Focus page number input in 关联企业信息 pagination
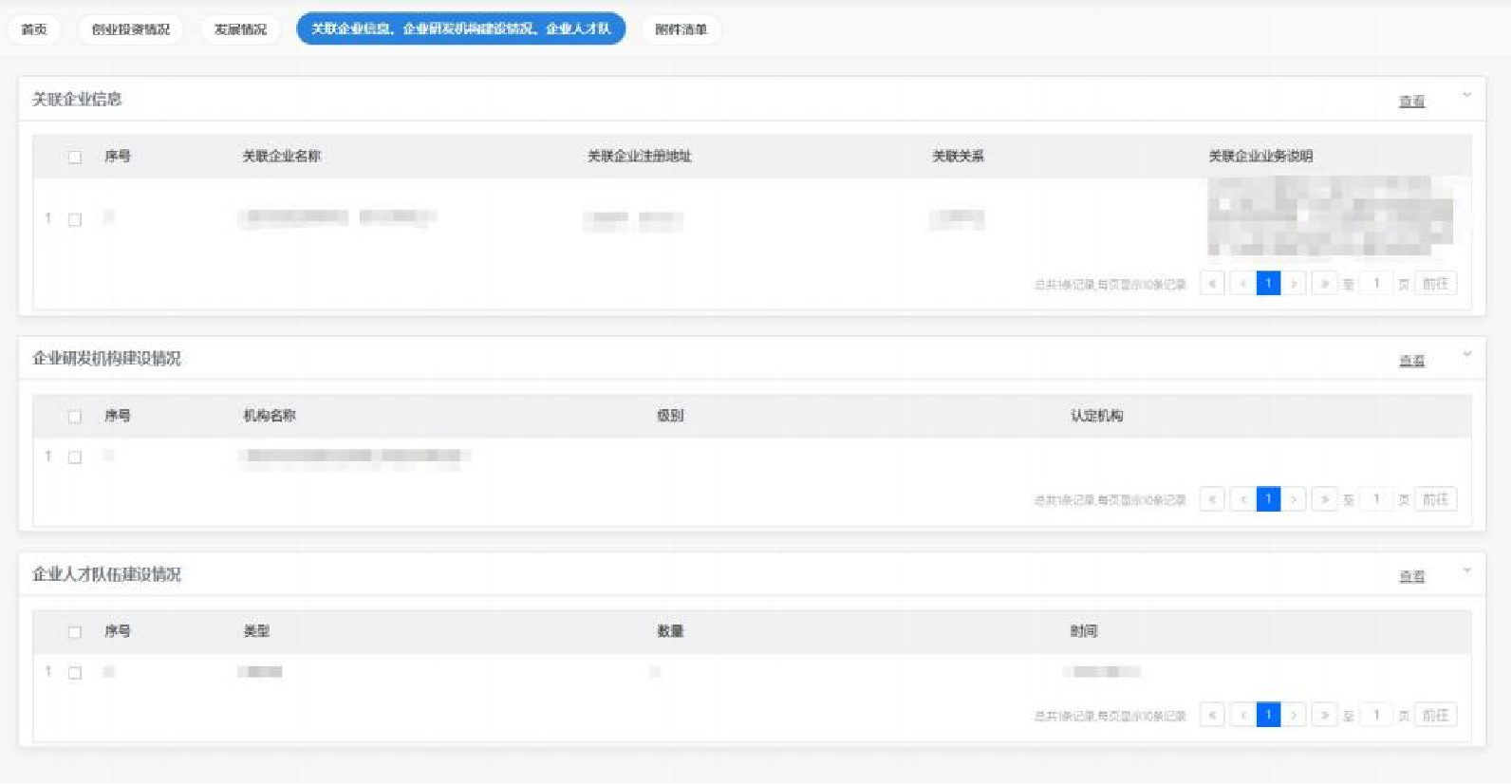The height and width of the screenshot is (784, 1512). 1376,284
